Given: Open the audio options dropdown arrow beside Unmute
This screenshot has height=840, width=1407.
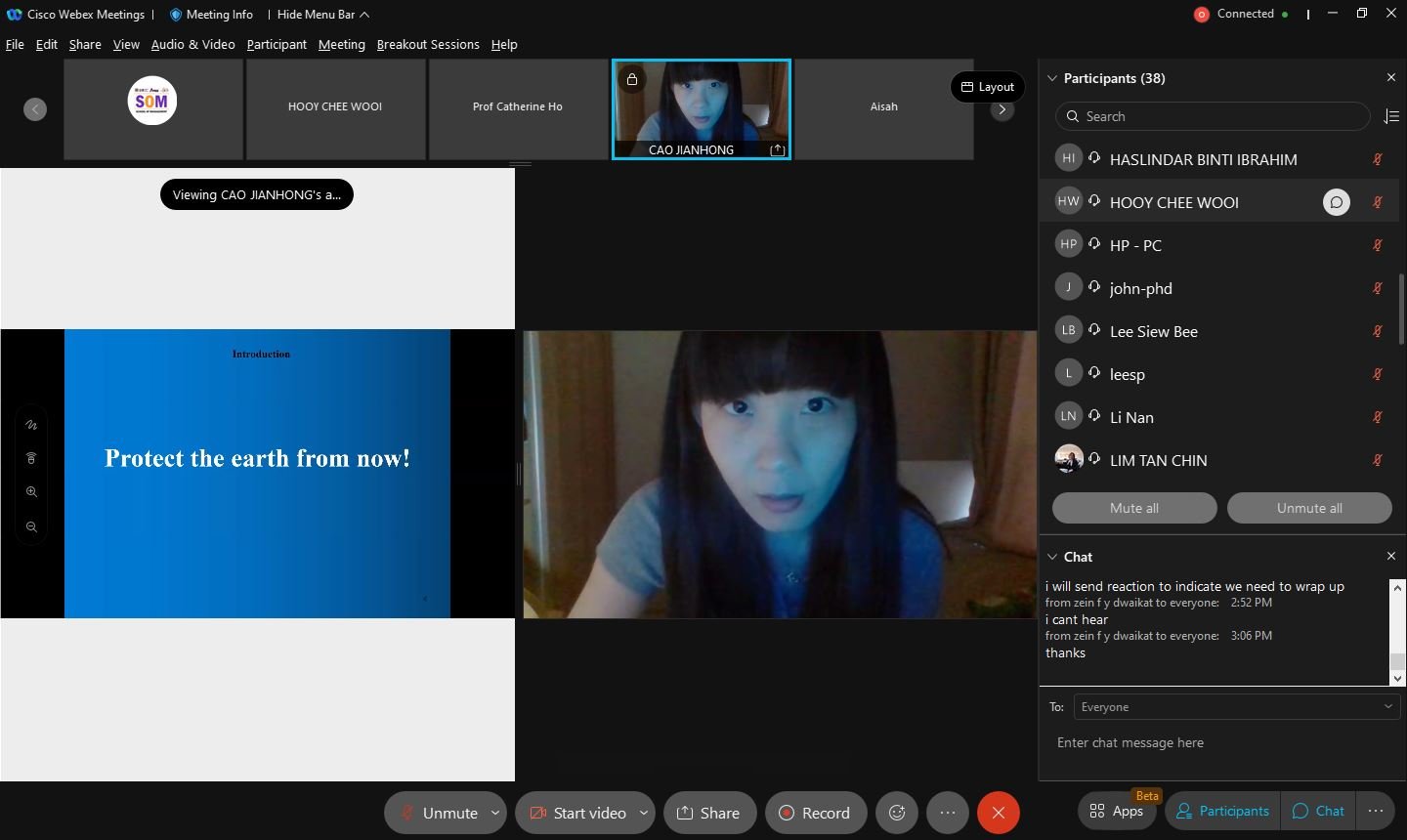Looking at the screenshot, I should (495, 813).
